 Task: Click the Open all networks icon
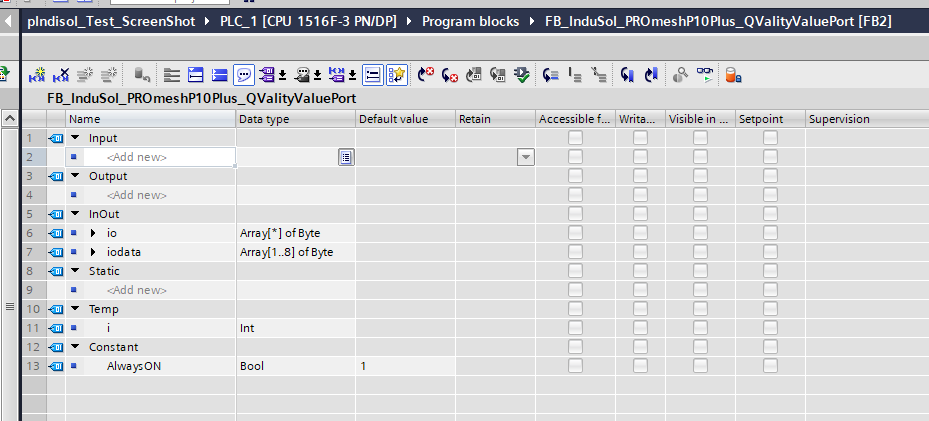[196, 75]
